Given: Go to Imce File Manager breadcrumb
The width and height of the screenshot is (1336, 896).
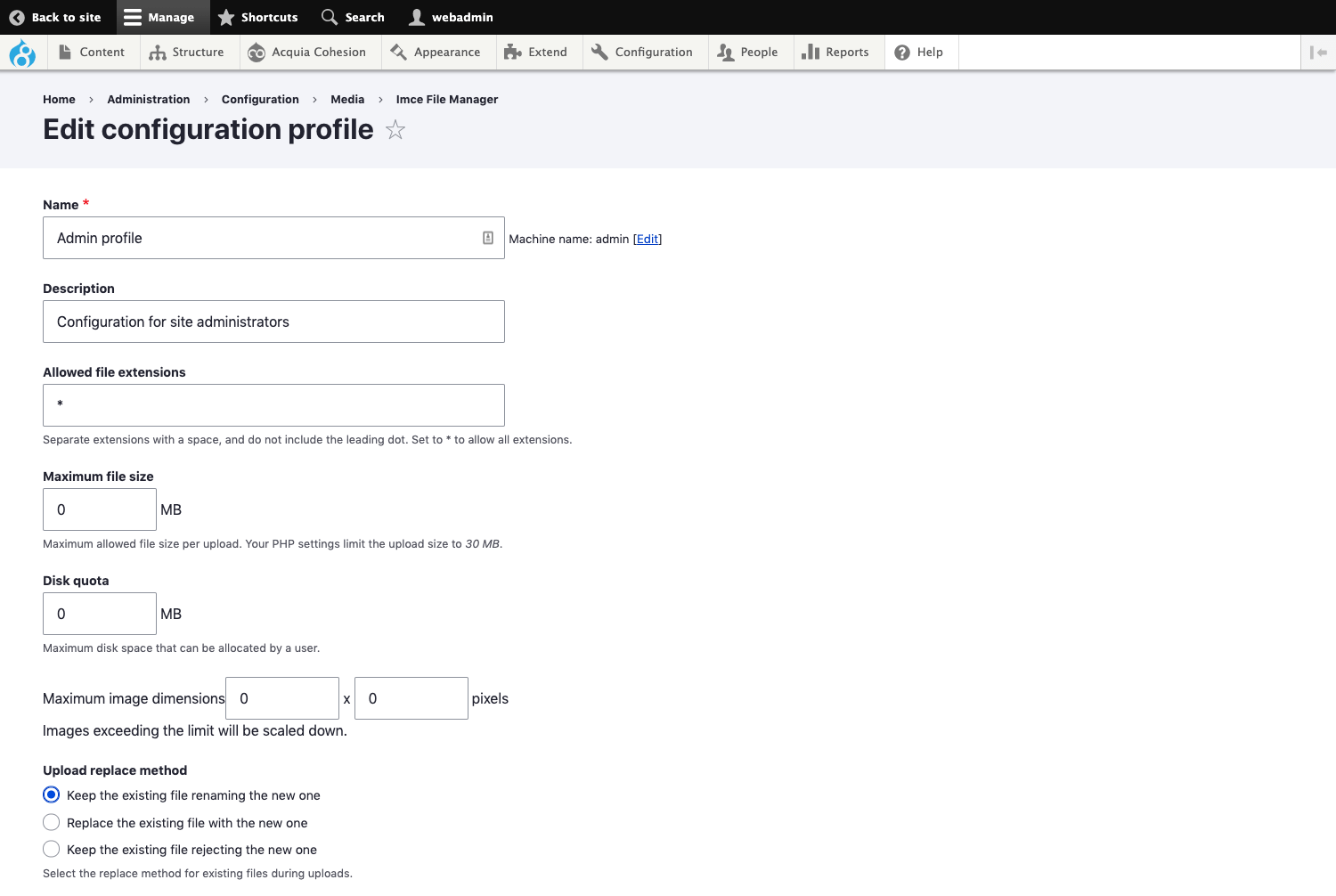Looking at the screenshot, I should [x=446, y=100].
